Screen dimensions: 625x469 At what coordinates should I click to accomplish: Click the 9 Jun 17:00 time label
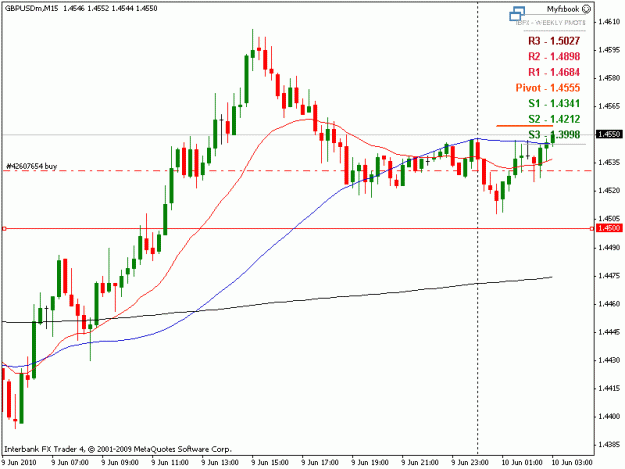click(x=320, y=463)
